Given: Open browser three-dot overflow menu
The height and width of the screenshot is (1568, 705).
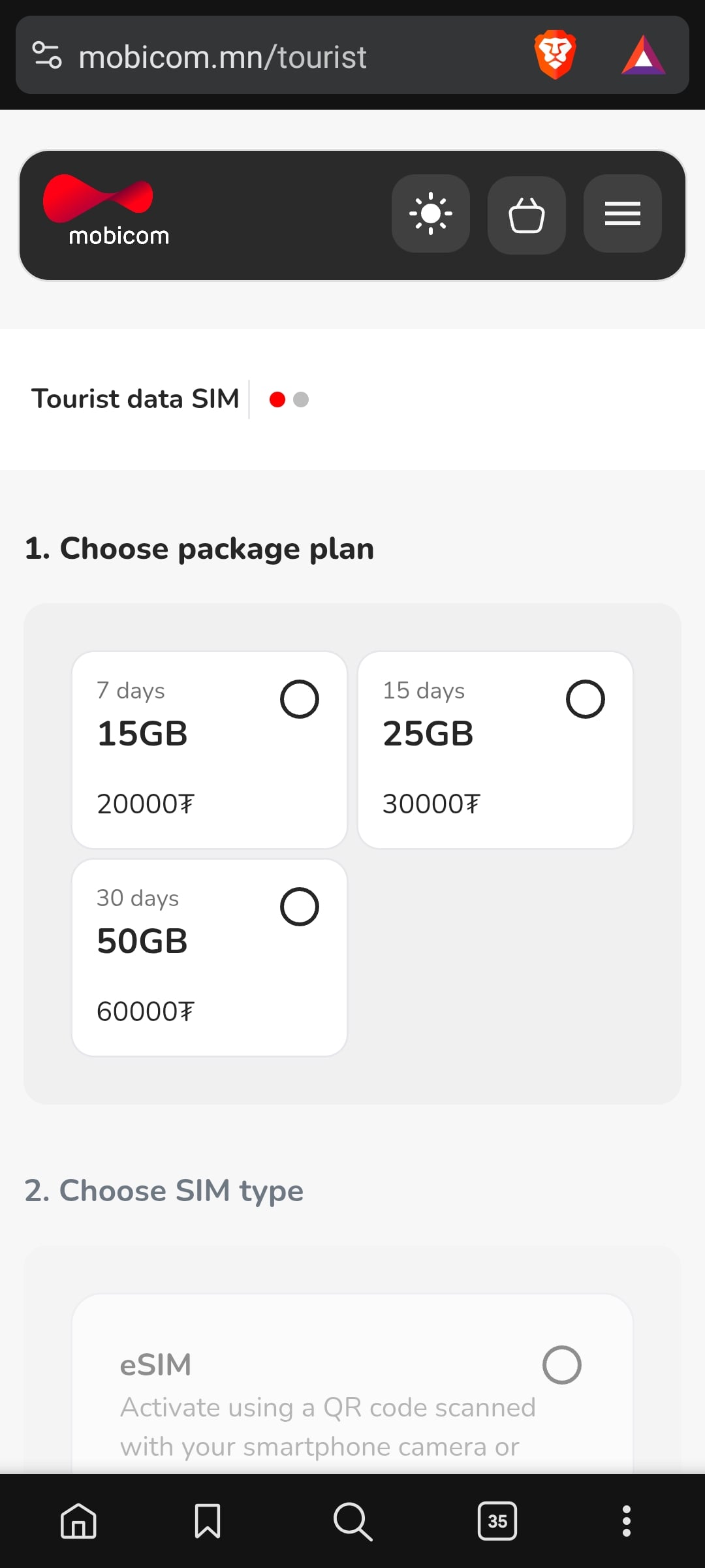Looking at the screenshot, I should pos(627,1521).
